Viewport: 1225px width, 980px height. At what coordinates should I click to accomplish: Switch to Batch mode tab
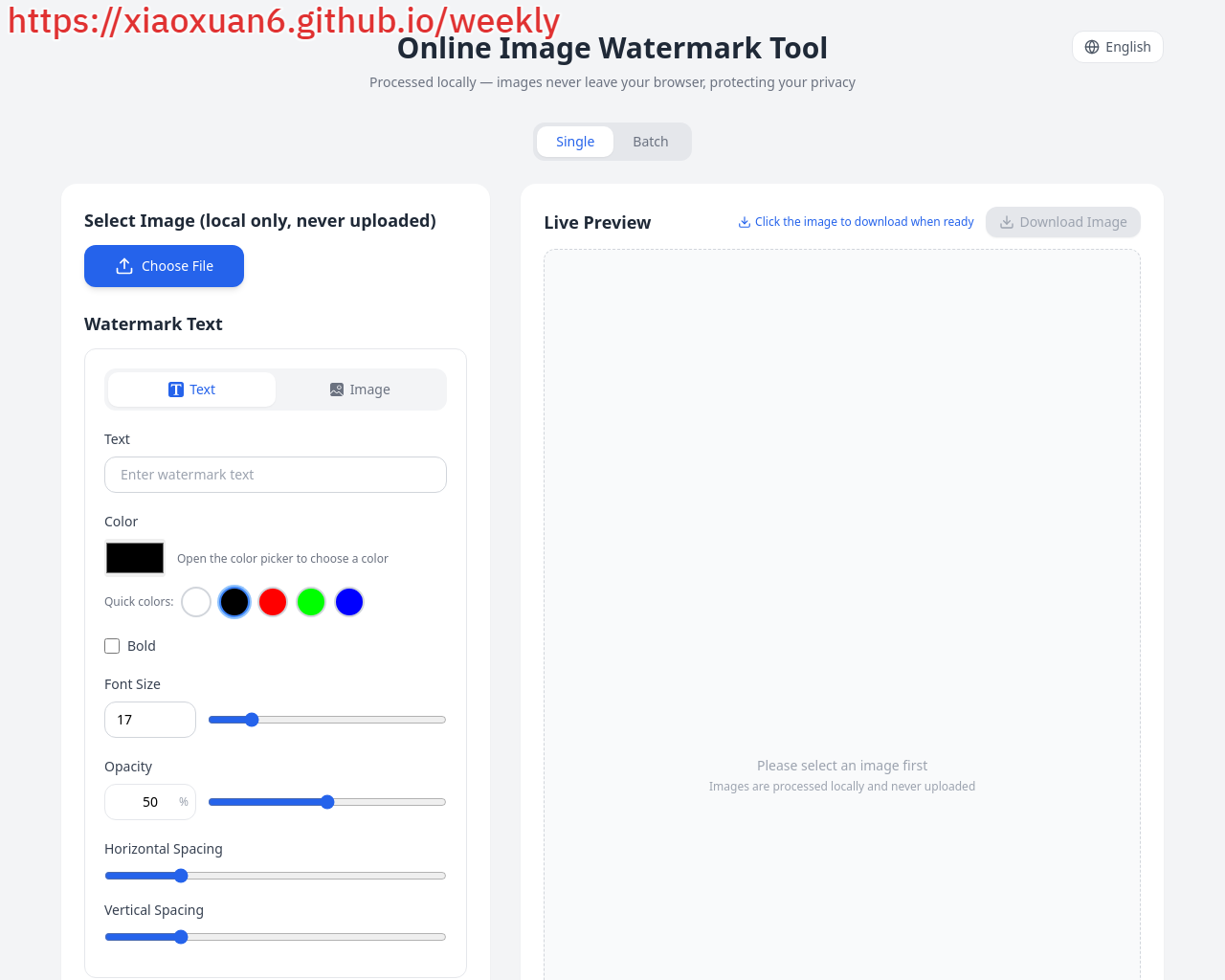651,142
